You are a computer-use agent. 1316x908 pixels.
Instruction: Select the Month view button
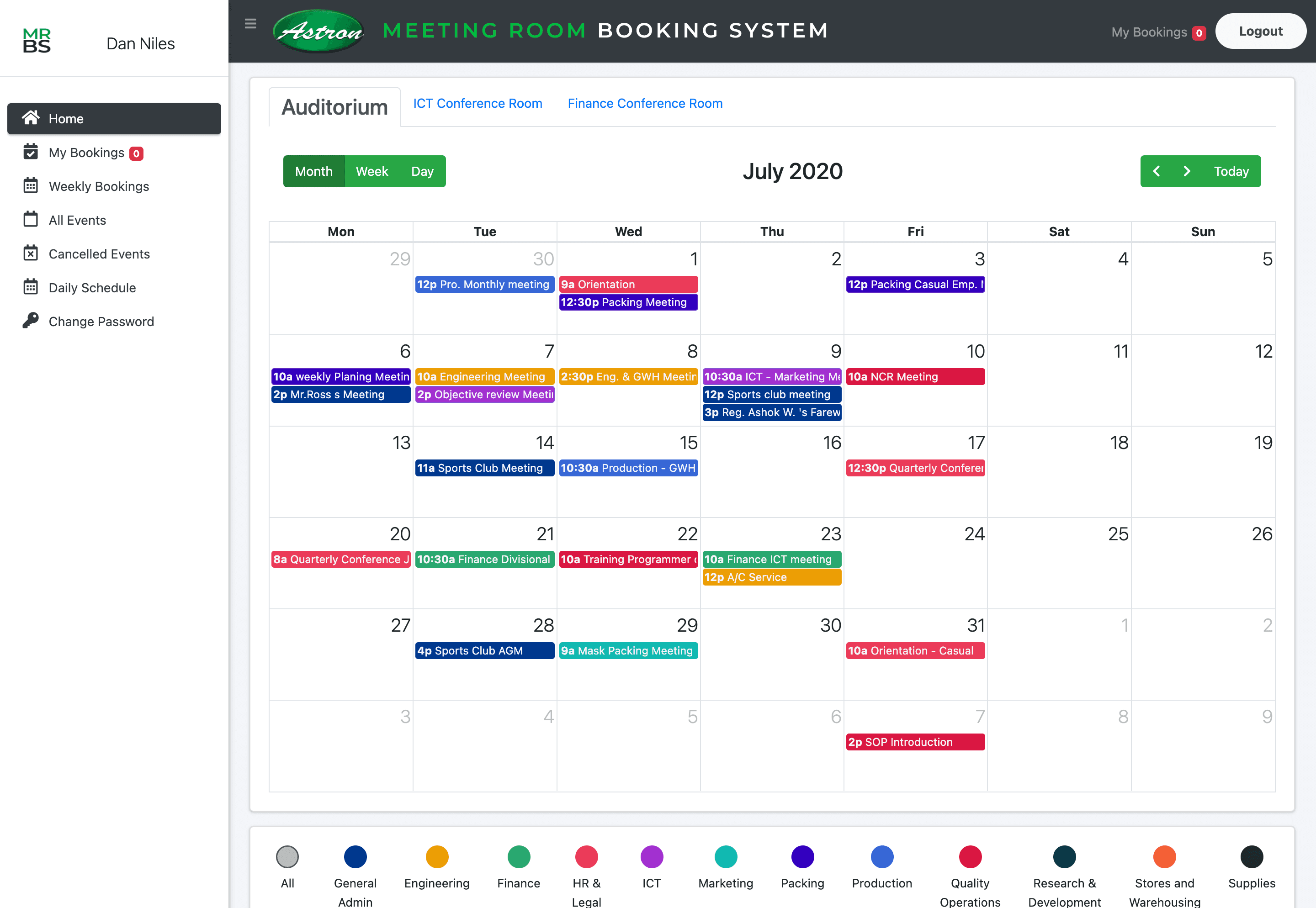[313, 171]
